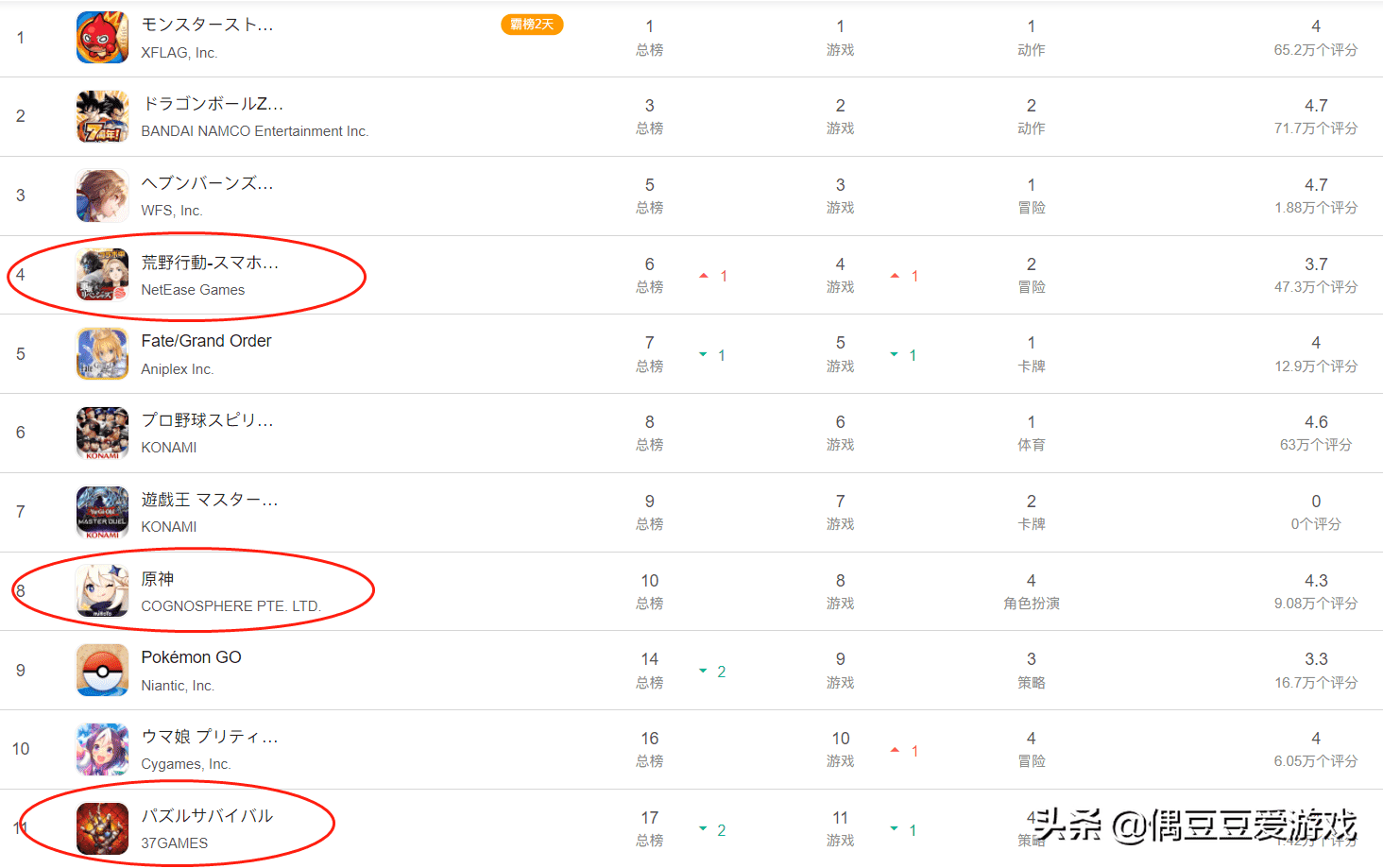Image resolution: width=1383 pixels, height=868 pixels.
Task: Open the 荒野行動 app icon
Action: (x=102, y=275)
